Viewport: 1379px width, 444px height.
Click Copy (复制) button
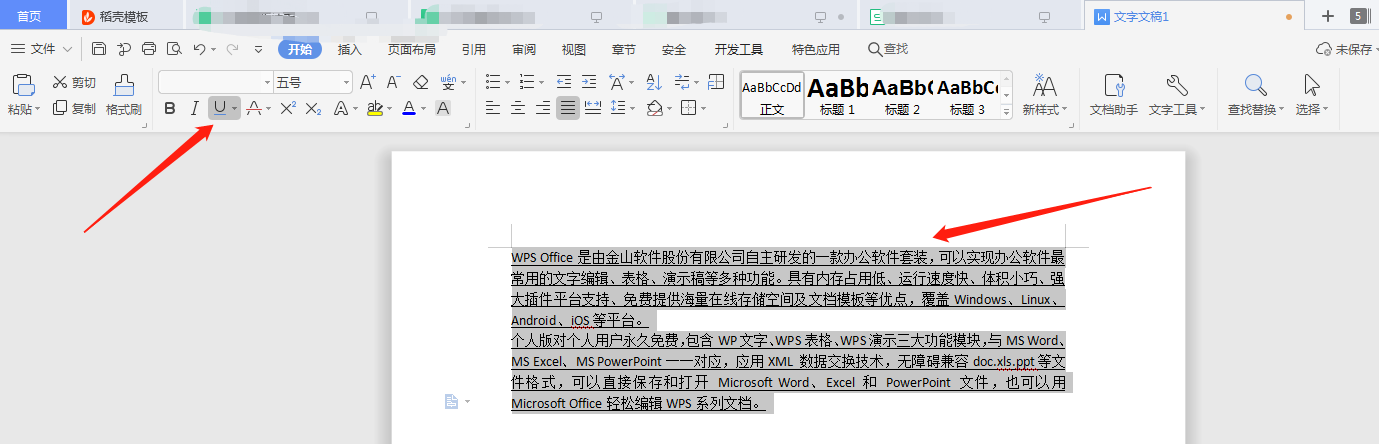pos(75,108)
